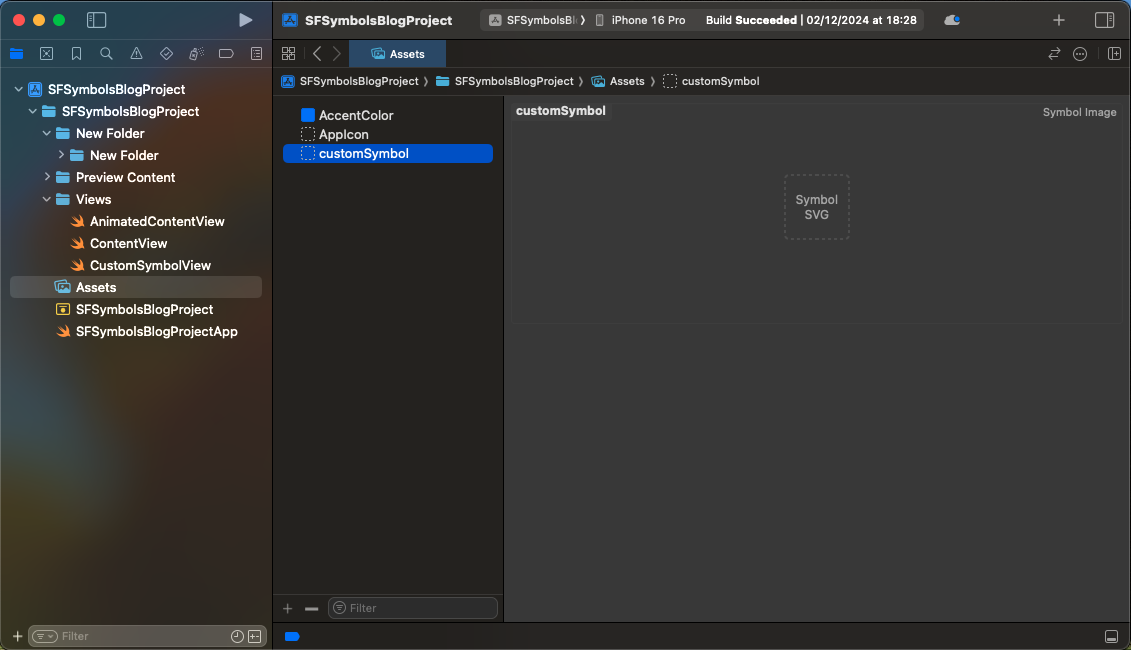Expand the nested New Folder
This screenshot has width=1131, height=650.
click(61, 155)
